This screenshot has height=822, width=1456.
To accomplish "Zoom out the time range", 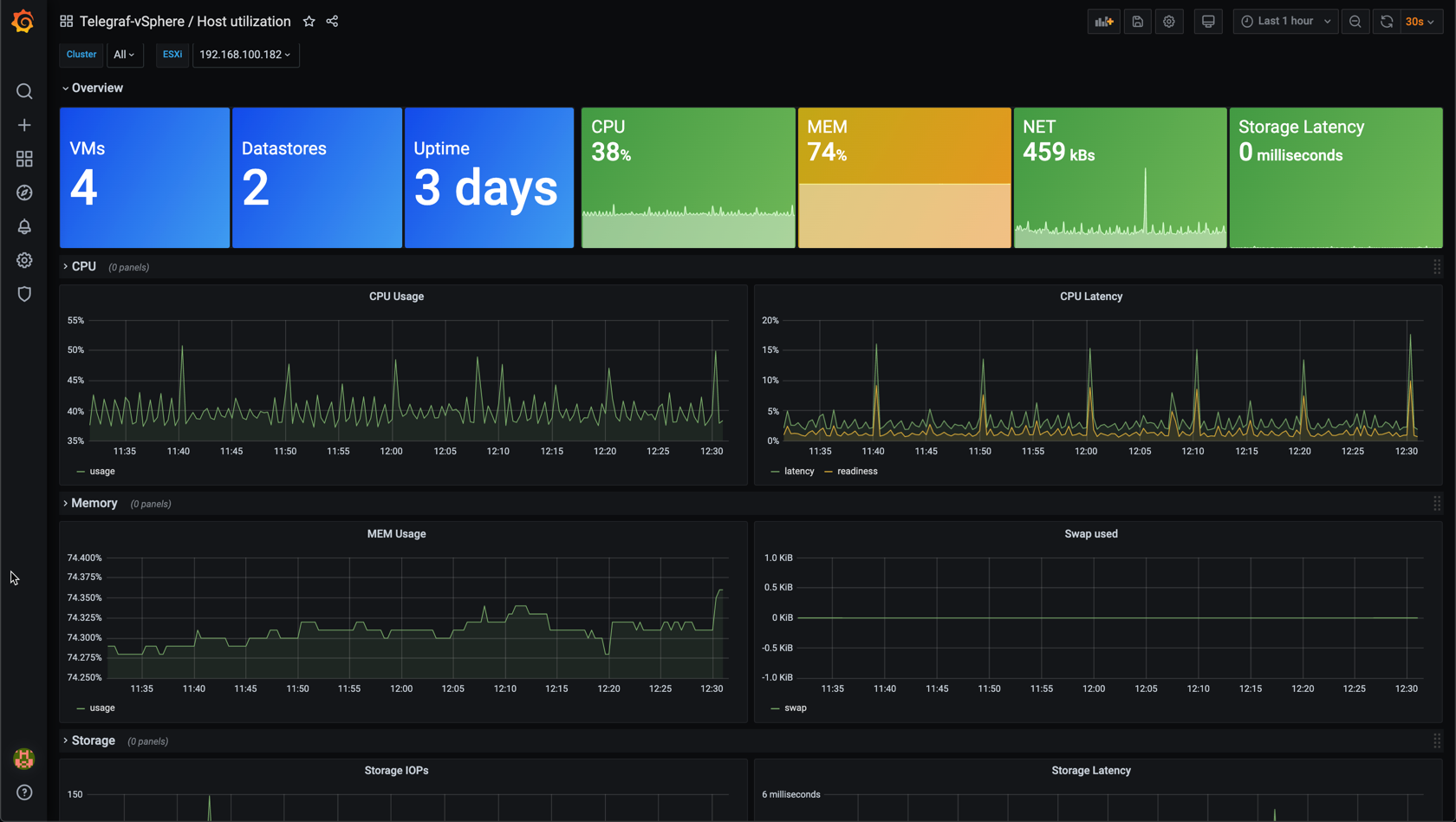I will click(x=1355, y=21).
